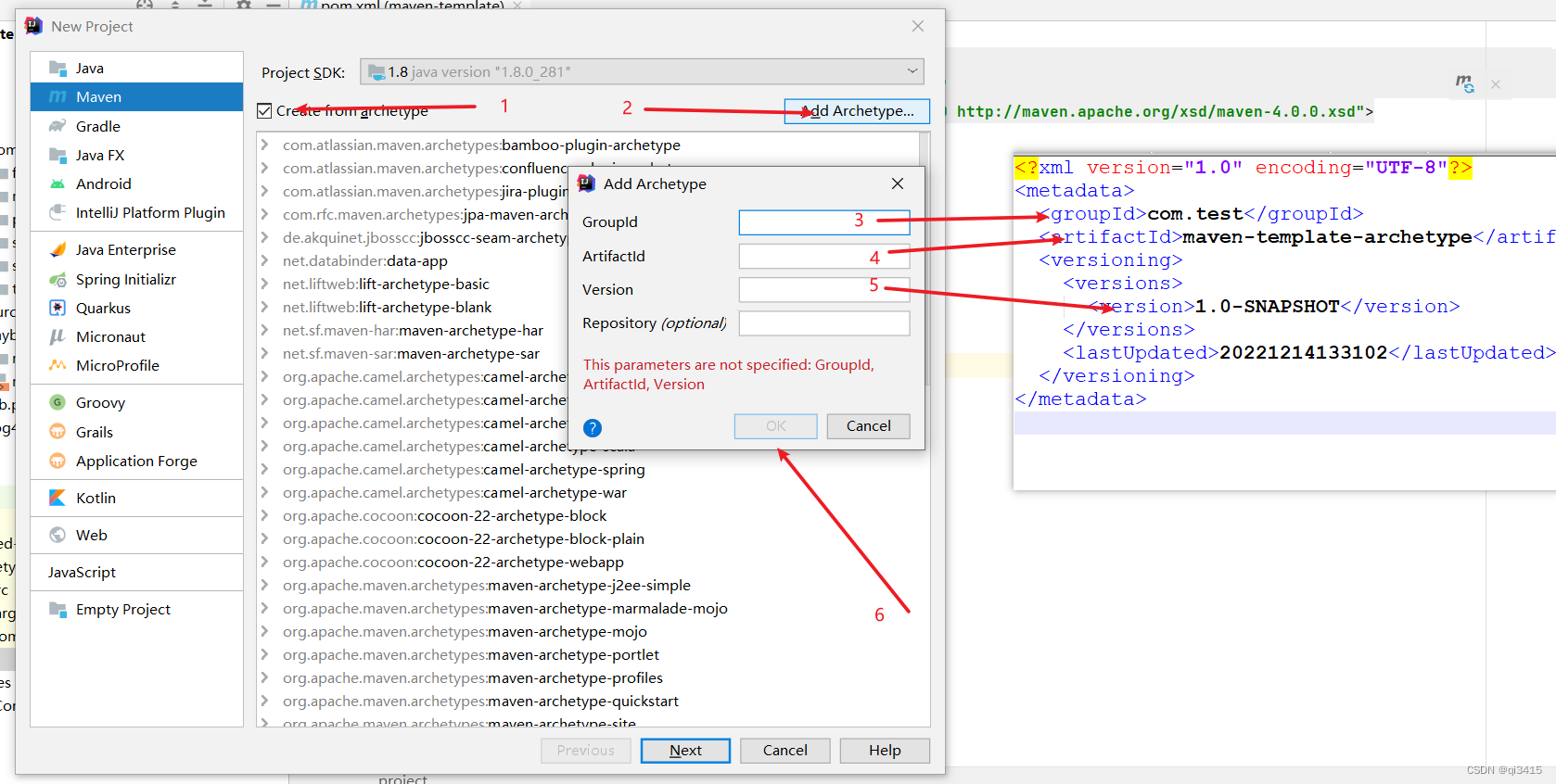
Task: Focus the GroupId input field
Action: pyautogui.click(x=824, y=222)
